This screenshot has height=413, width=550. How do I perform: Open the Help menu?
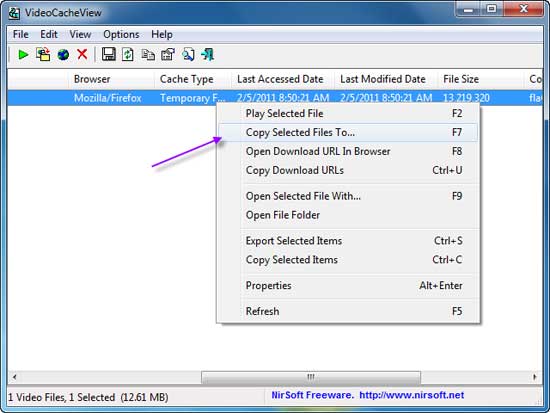162,34
